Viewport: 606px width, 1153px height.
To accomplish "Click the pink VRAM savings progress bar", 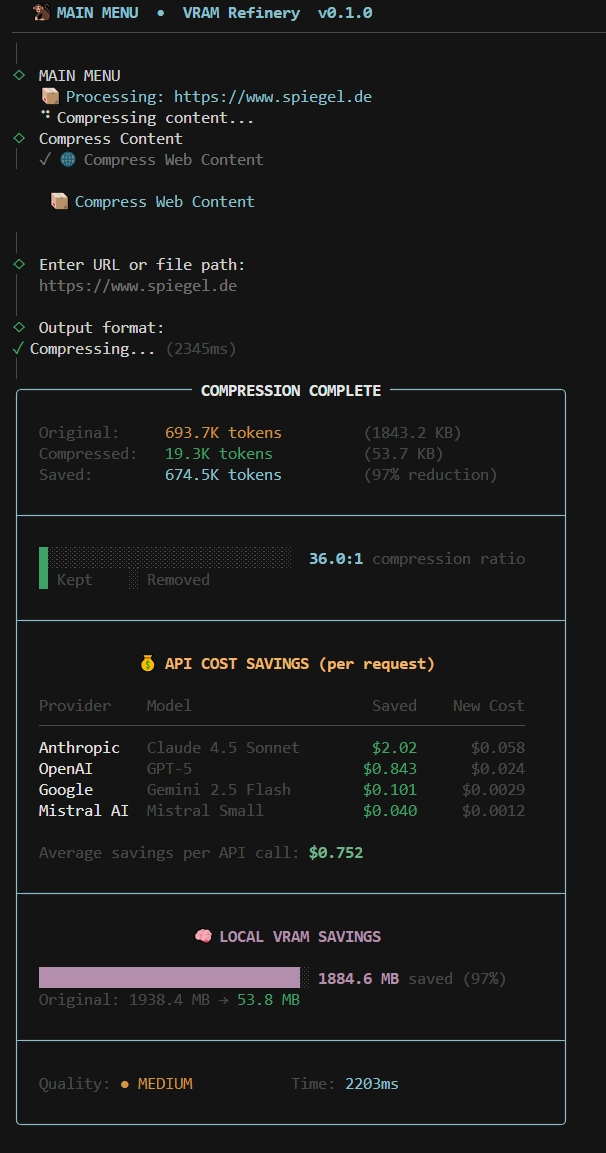I will tap(170, 977).
